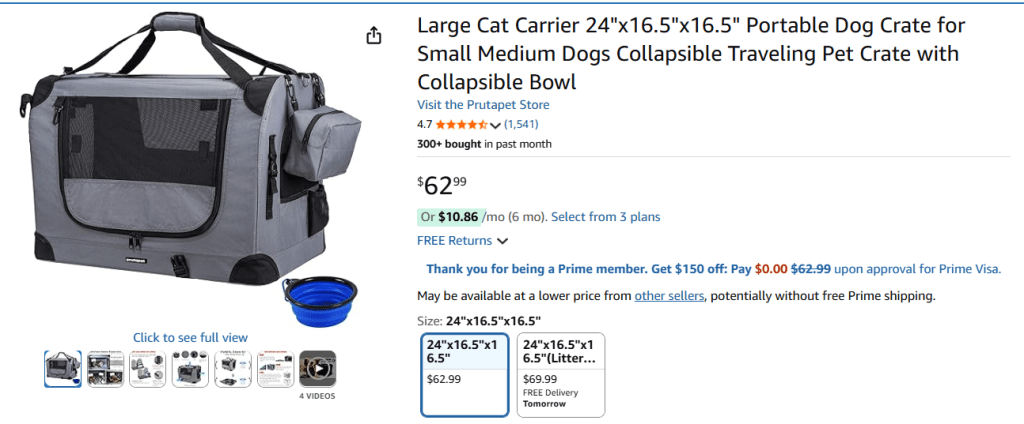Screen dimensions: 1024x424
Task: Open the 1,541 customer reviews link
Action: 521,125
